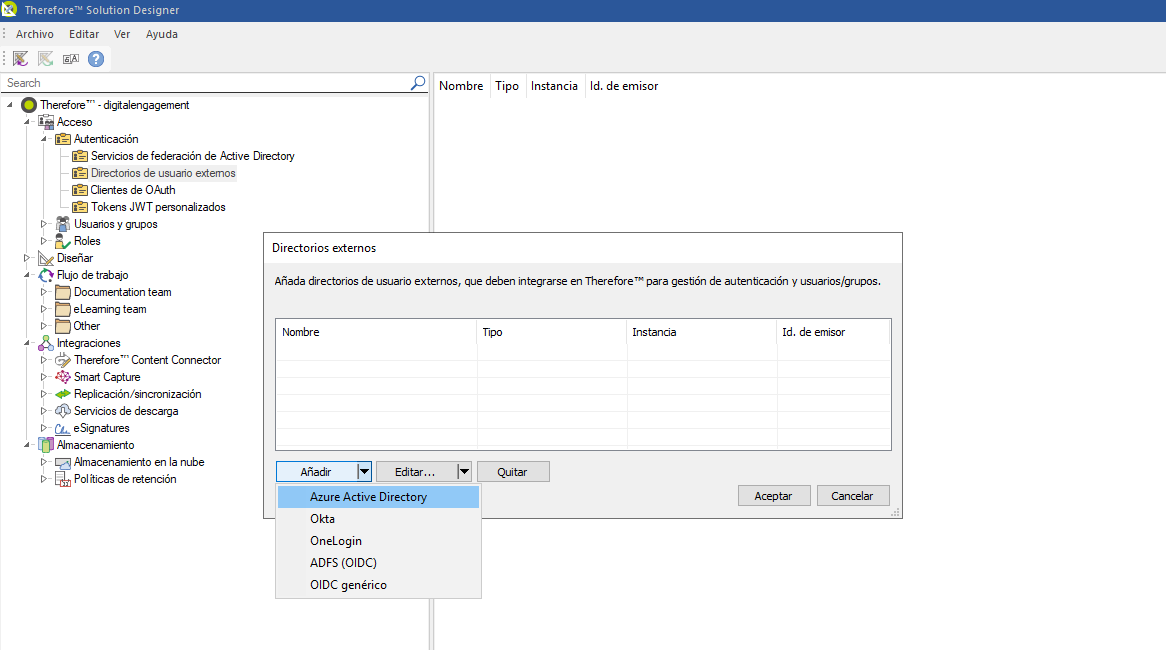Choose ADFS (OIDC) from the list

click(379, 563)
